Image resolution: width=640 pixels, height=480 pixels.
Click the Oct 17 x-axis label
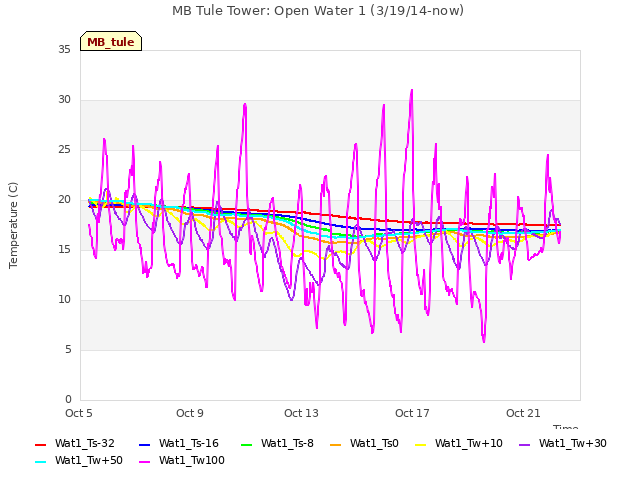(x=412, y=413)
